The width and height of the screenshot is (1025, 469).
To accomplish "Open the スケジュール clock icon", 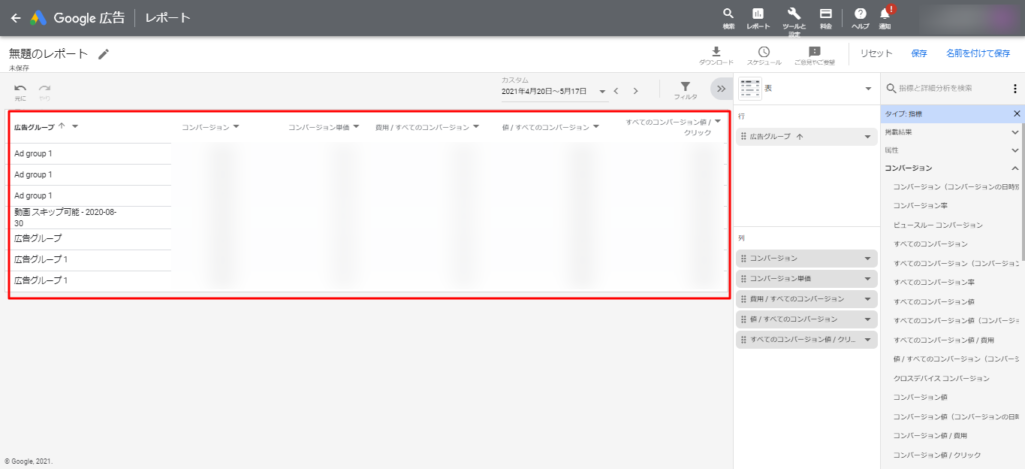I will (x=764, y=54).
